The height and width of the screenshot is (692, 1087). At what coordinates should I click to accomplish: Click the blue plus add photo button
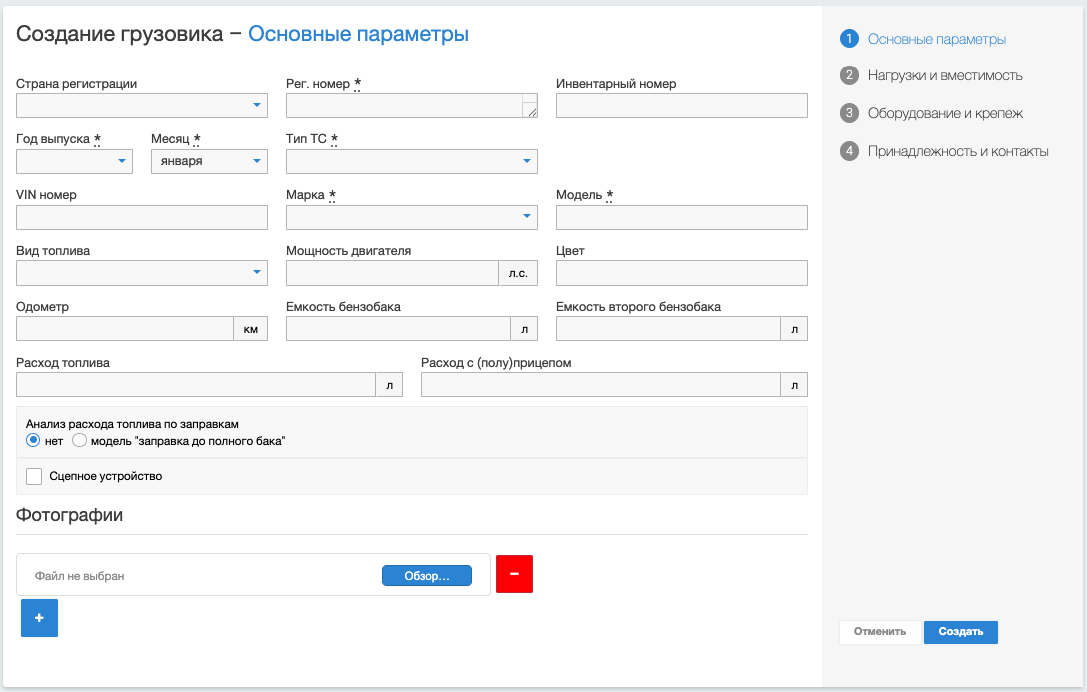point(39,618)
